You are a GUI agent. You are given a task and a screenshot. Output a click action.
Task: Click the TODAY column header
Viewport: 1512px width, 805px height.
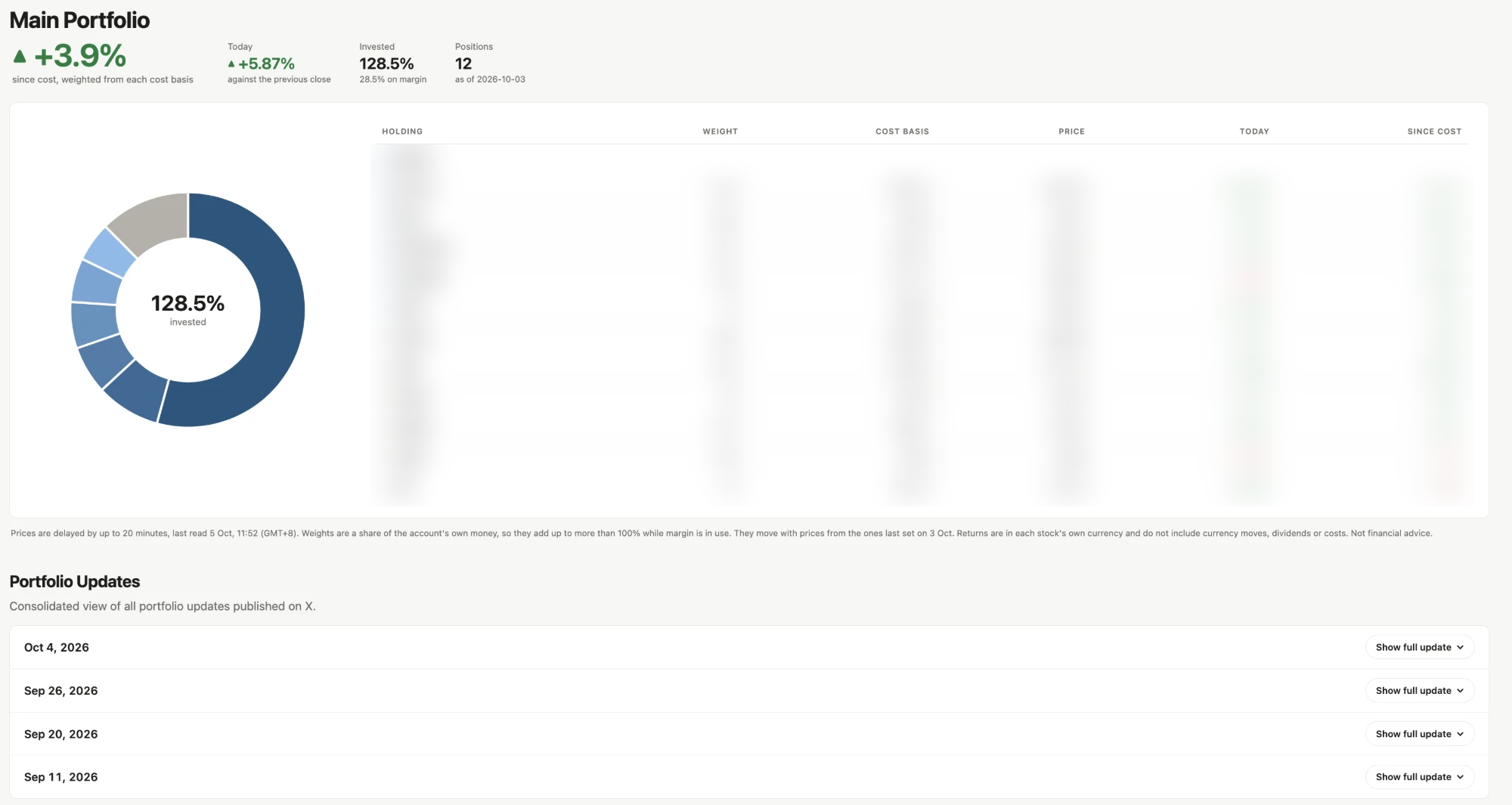(1254, 132)
